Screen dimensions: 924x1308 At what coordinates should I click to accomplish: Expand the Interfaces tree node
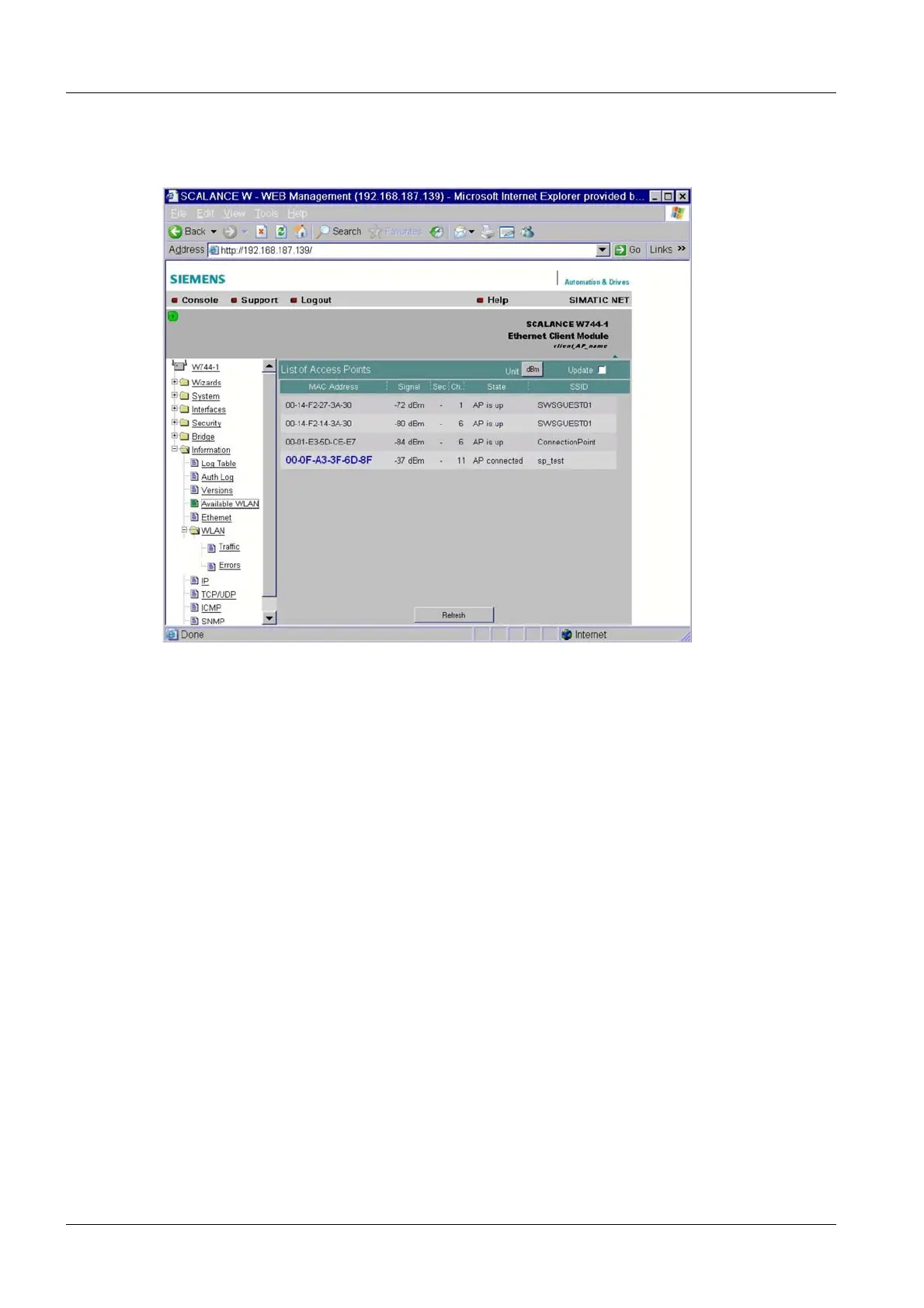pyautogui.click(x=175, y=409)
